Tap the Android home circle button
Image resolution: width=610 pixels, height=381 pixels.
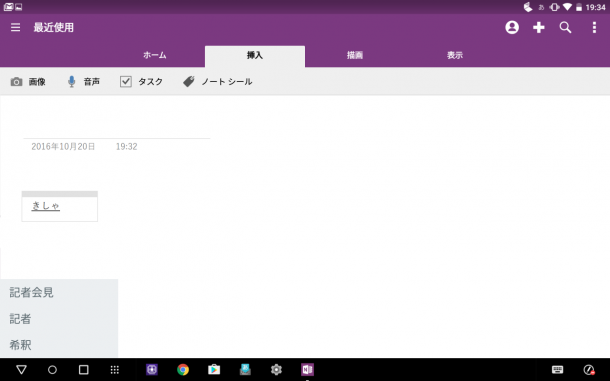pos(52,370)
